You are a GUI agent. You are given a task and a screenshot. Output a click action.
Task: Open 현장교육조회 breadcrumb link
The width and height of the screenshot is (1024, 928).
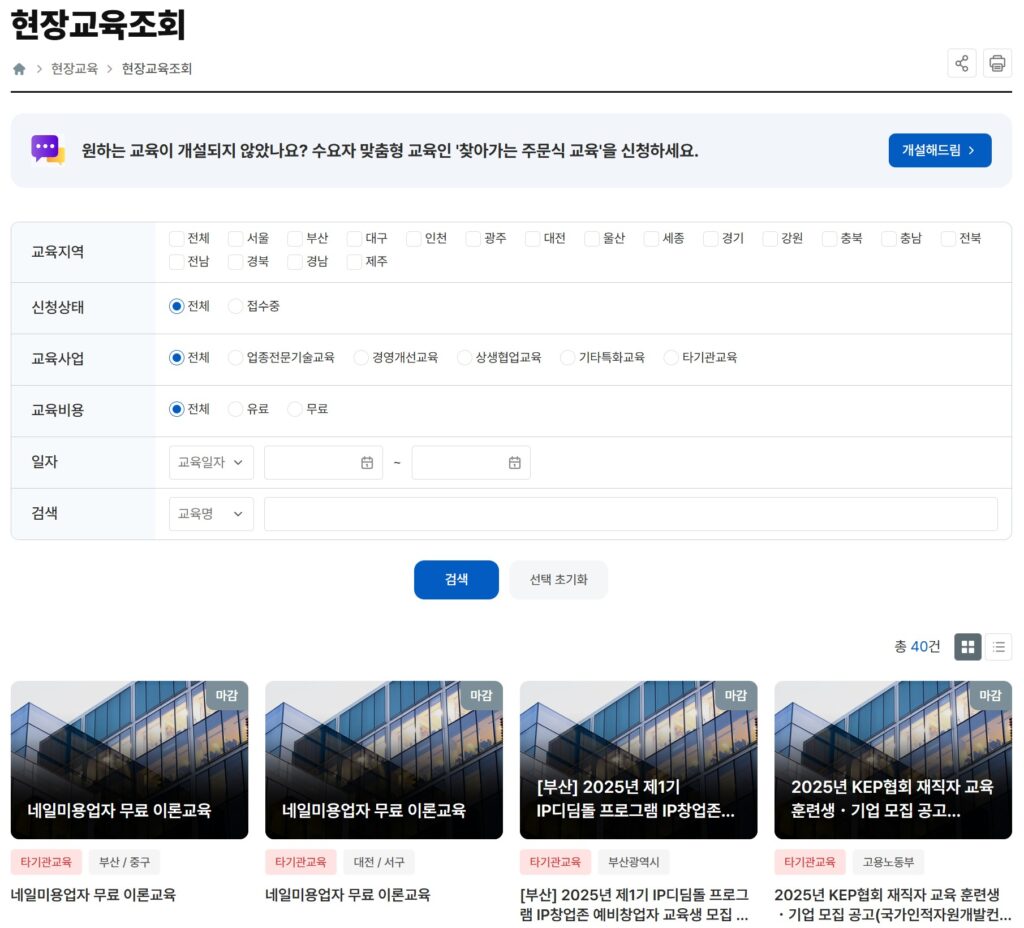tap(157, 69)
